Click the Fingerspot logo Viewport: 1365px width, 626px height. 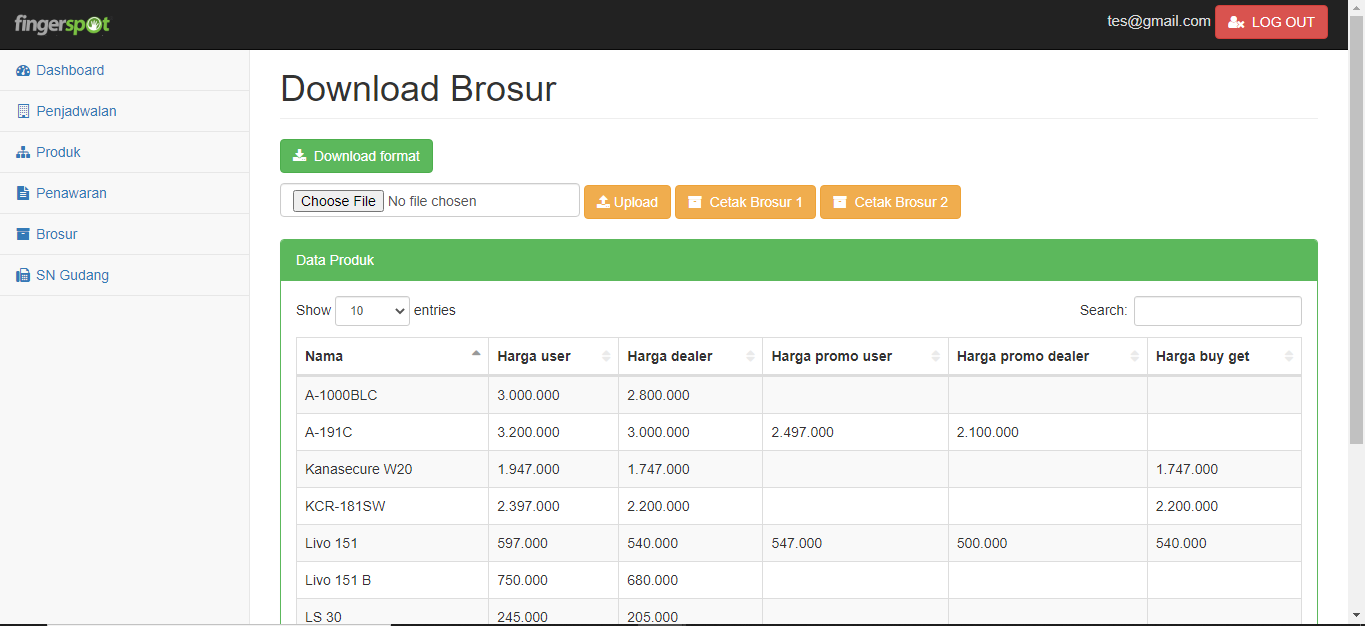[62, 24]
